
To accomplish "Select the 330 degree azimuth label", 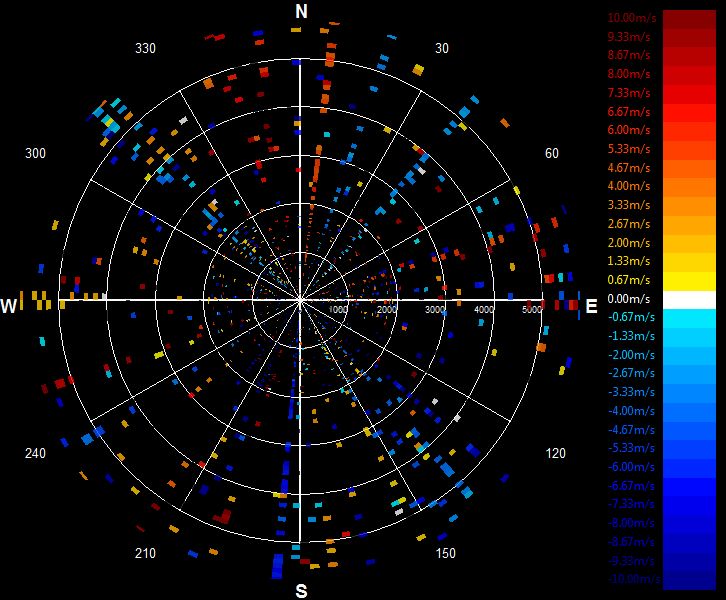I will (145, 48).
